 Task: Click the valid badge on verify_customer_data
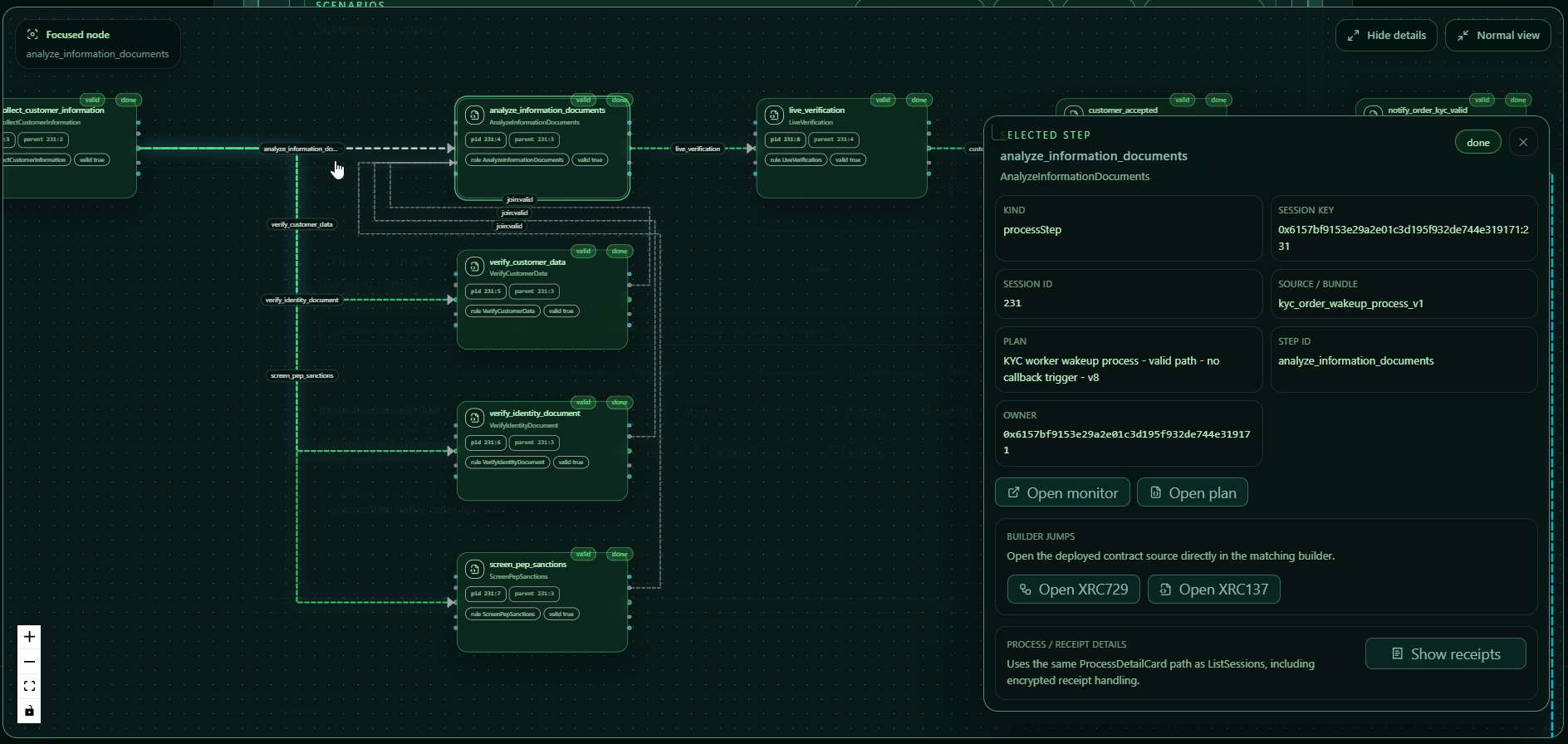point(583,251)
